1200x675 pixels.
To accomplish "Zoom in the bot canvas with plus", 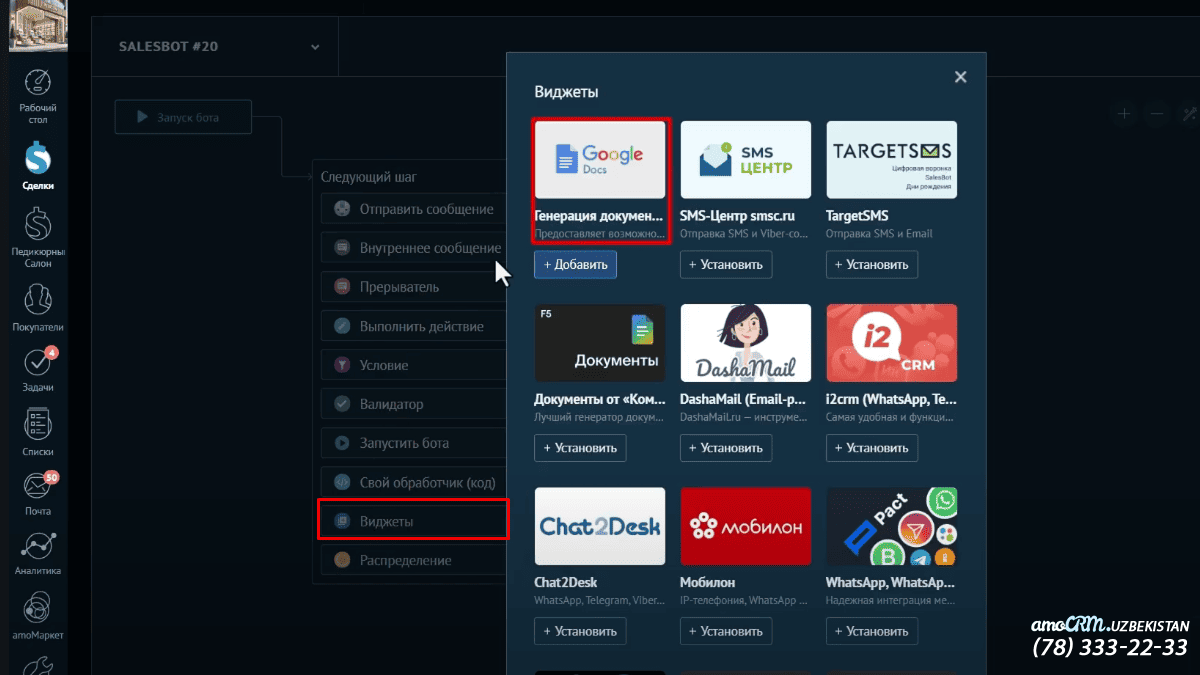I will (x=1125, y=114).
